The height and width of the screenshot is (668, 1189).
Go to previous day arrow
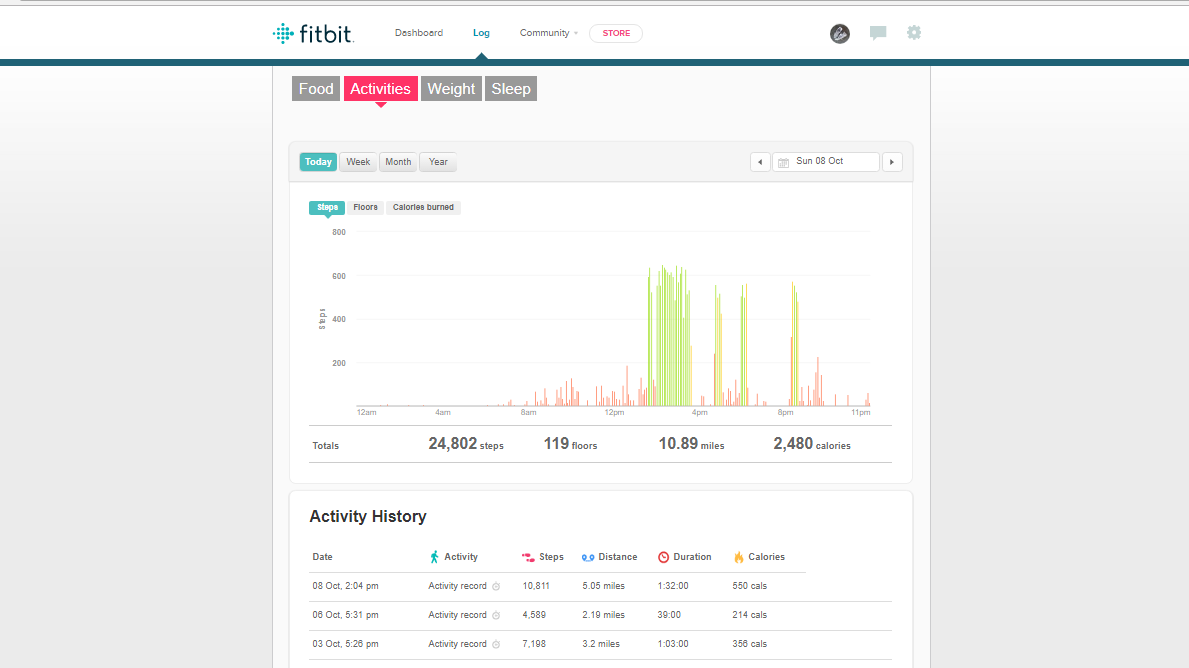click(760, 162)
